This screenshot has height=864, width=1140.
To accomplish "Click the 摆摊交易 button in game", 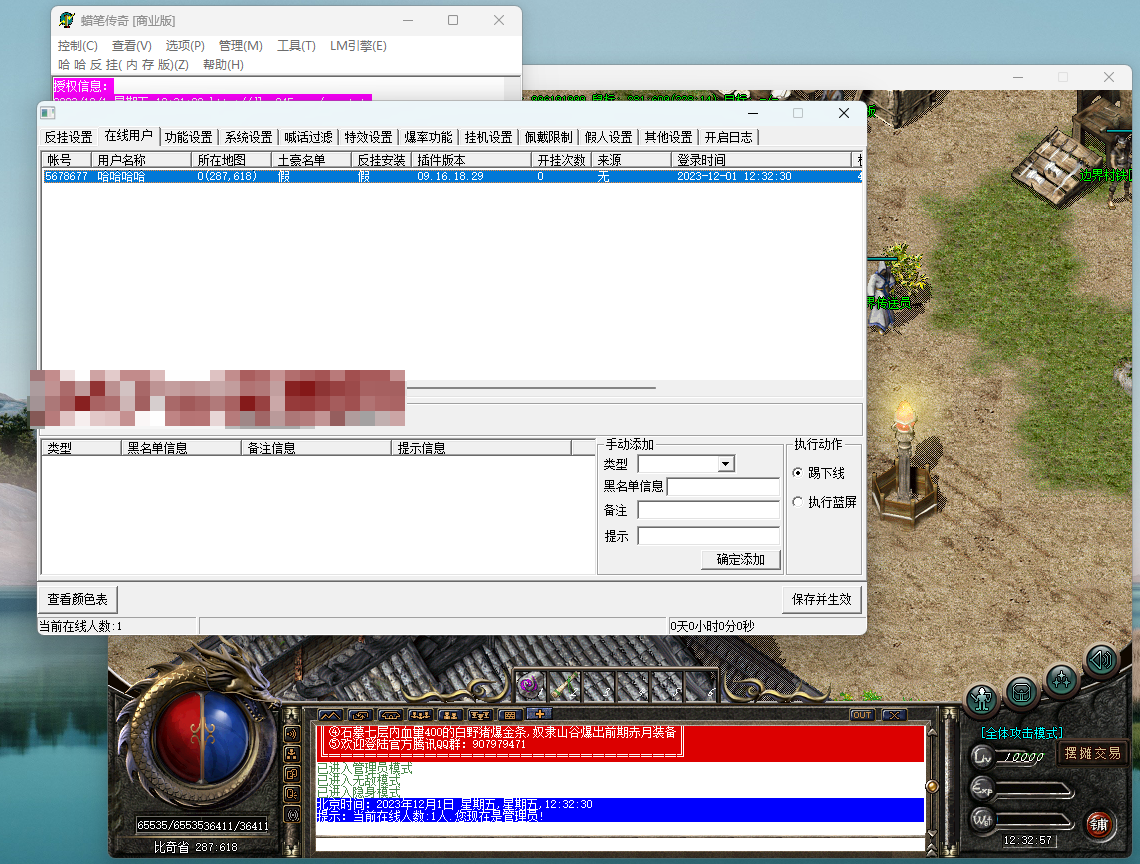I will click(x=1093, y=753).
